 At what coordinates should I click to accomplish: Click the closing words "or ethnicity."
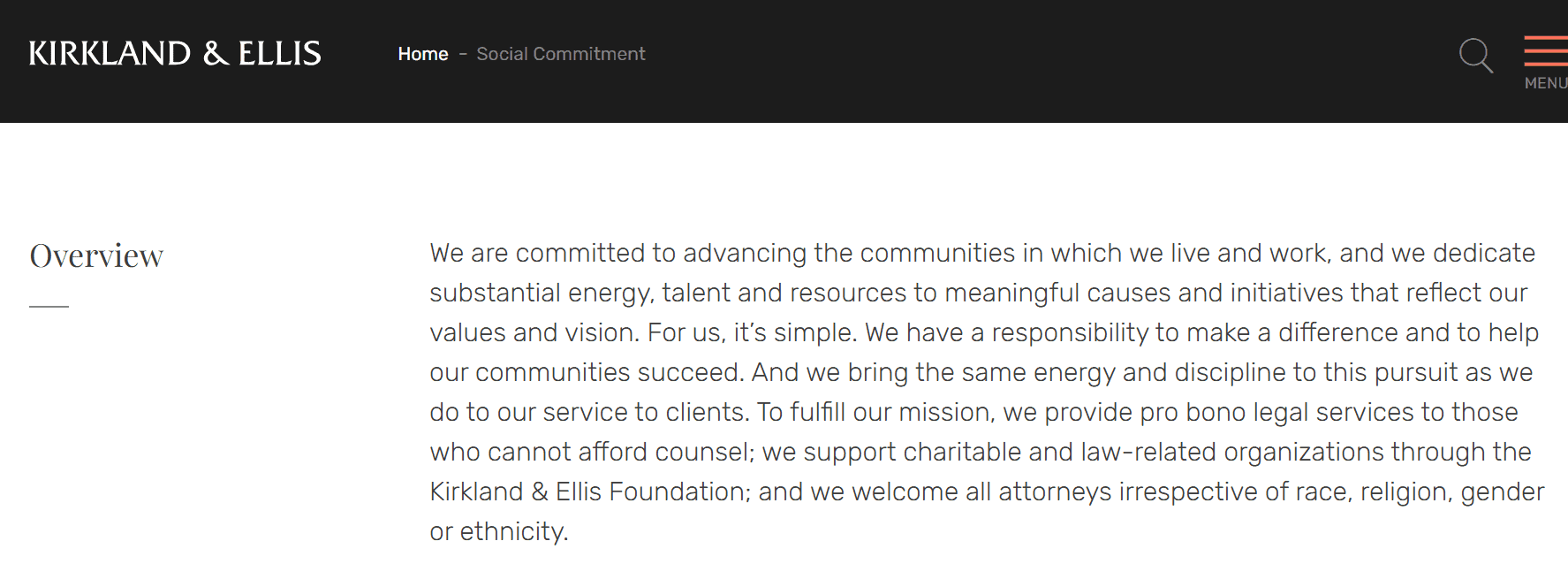pyautogui.click(x=499, y=531)
